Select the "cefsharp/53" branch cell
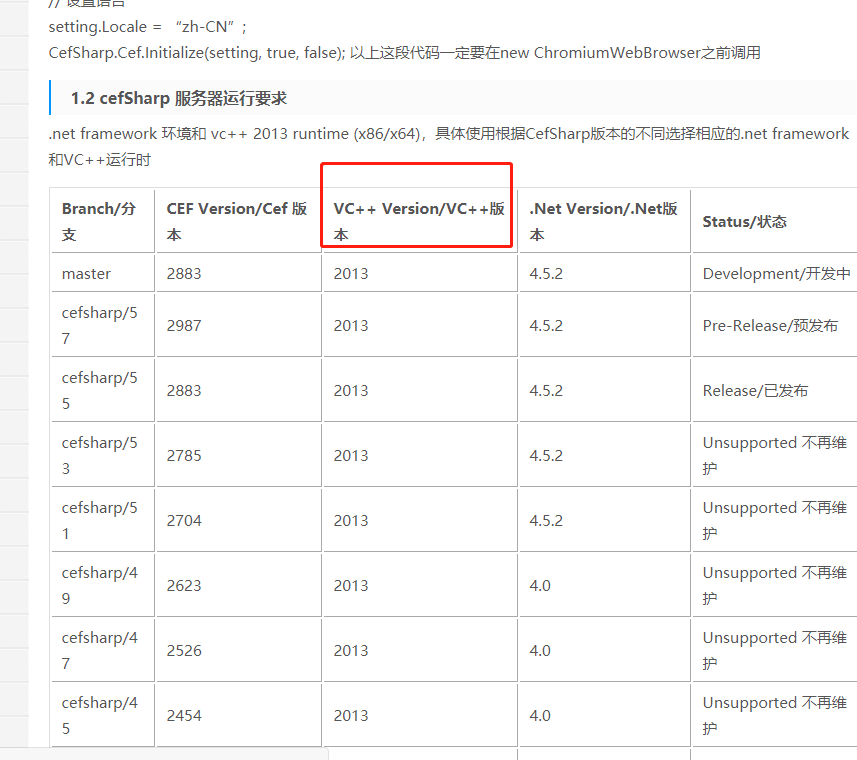857x760 pixels. click(103, 455)
